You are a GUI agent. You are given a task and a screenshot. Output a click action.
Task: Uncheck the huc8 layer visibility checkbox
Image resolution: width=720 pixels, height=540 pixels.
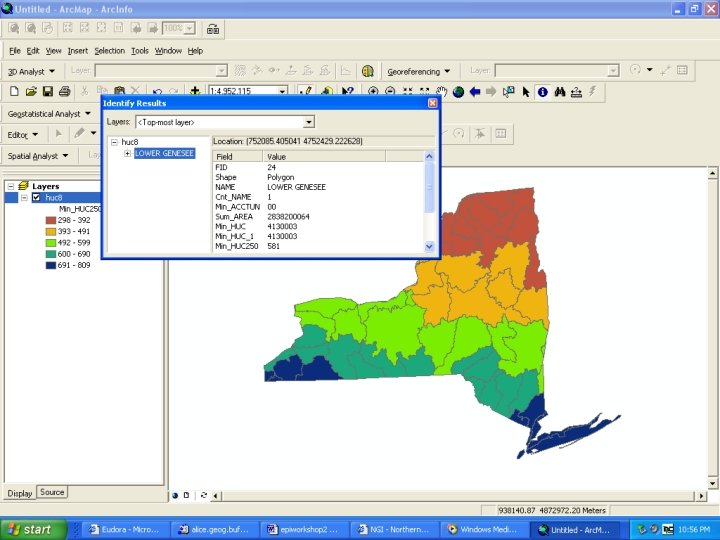[x=36, y=197]
